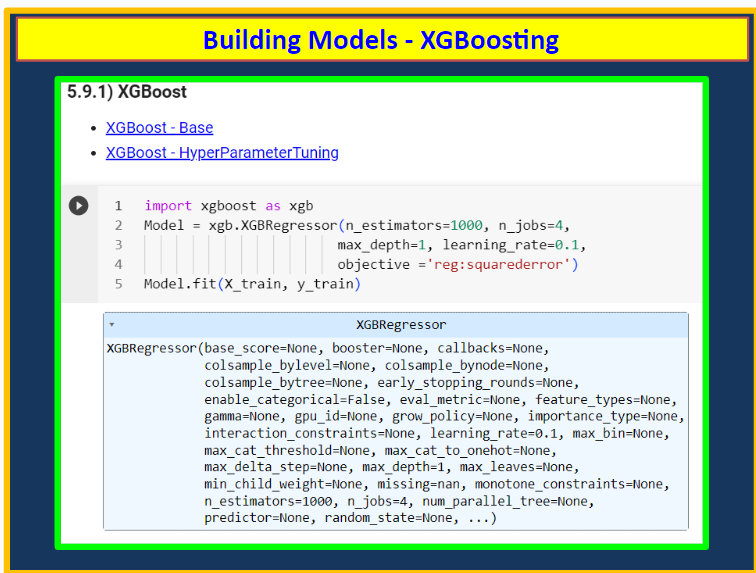This screenshot has width=756, height=573.
Task: Click predictor=None in the output
Action: [x=257, y=518]
